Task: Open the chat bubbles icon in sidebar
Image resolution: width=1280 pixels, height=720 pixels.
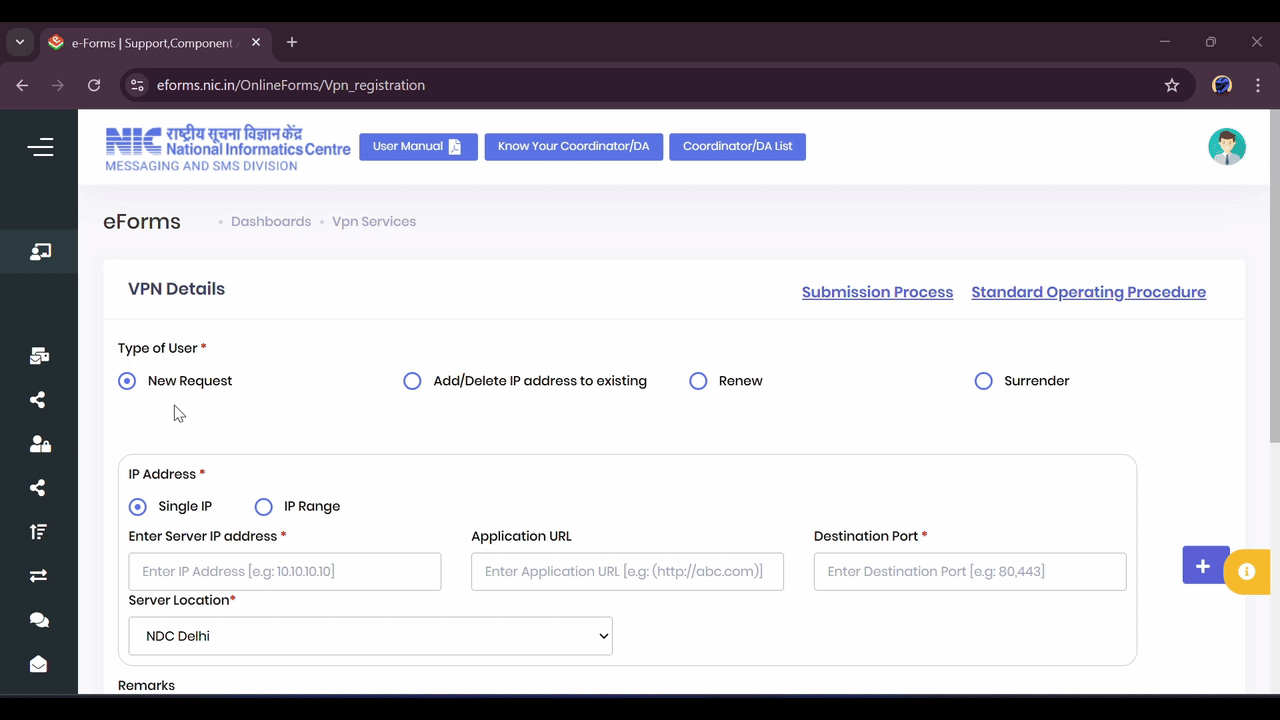Action: pyautogui.click(x=38, y=619)
